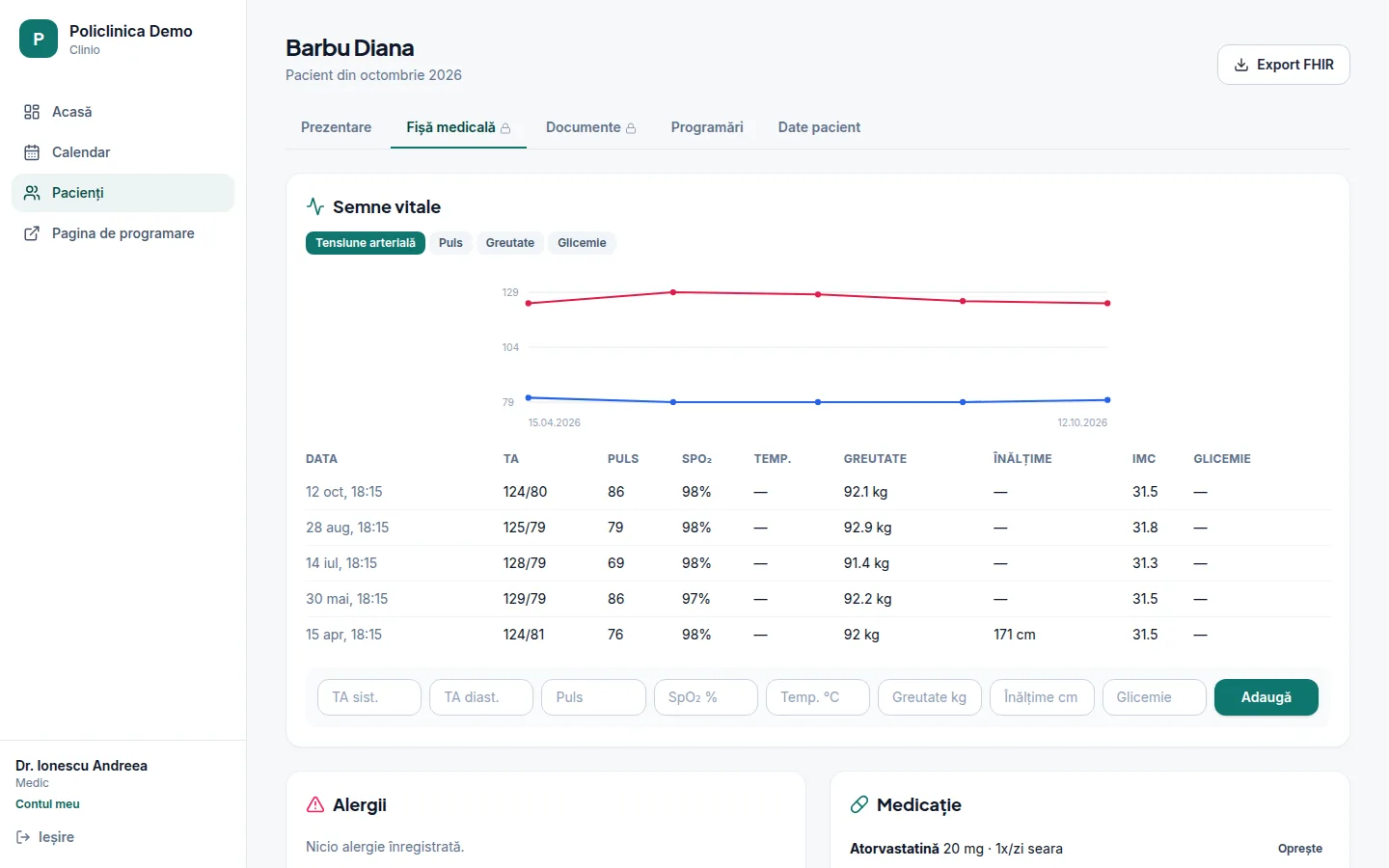This screenshot has width=1389, height=868.
Task: Click into the Puls input field
Action: [x=593, y=697]
